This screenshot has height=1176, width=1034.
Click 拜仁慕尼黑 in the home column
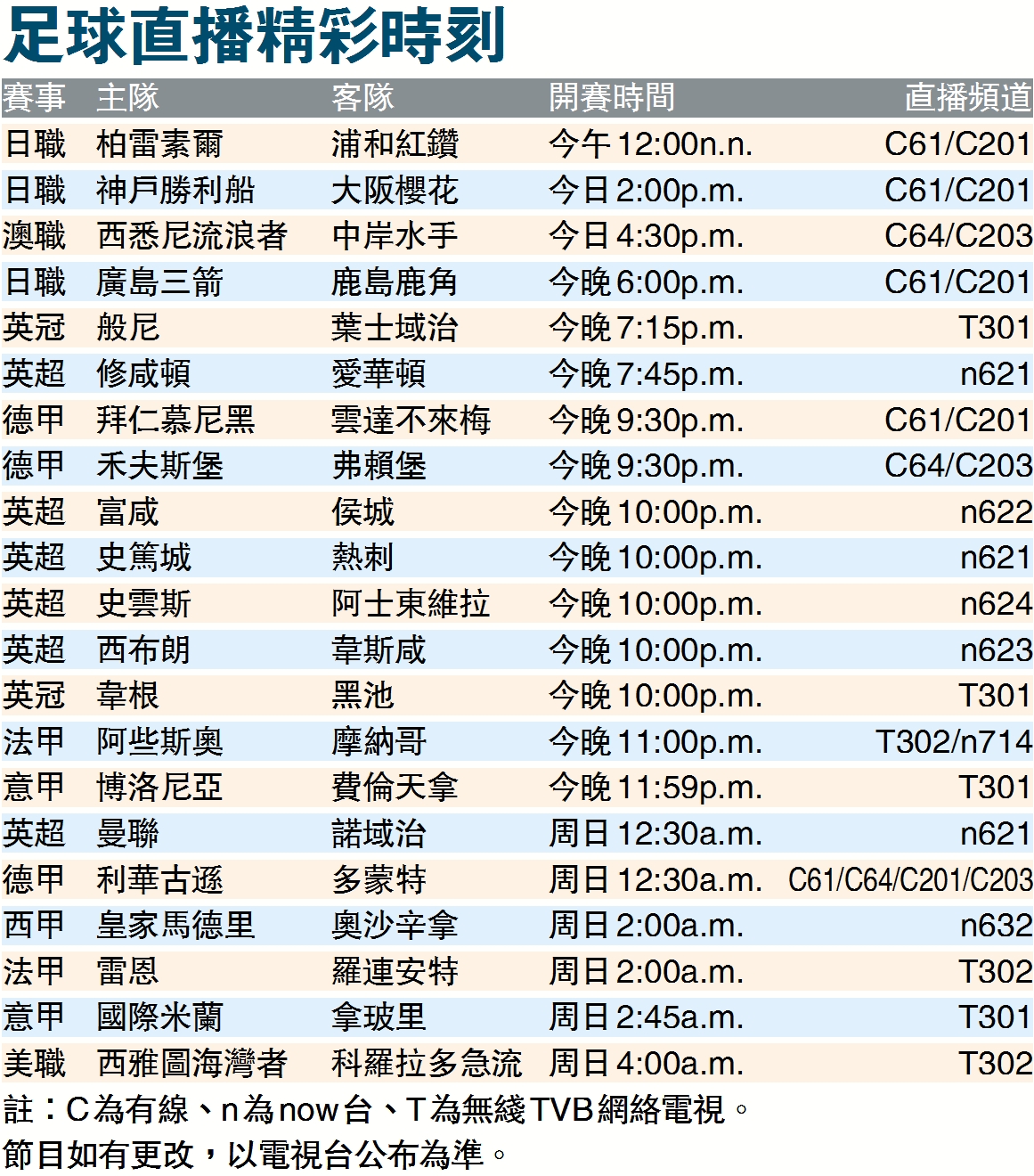pyautogui.click(x=175, y=421)
